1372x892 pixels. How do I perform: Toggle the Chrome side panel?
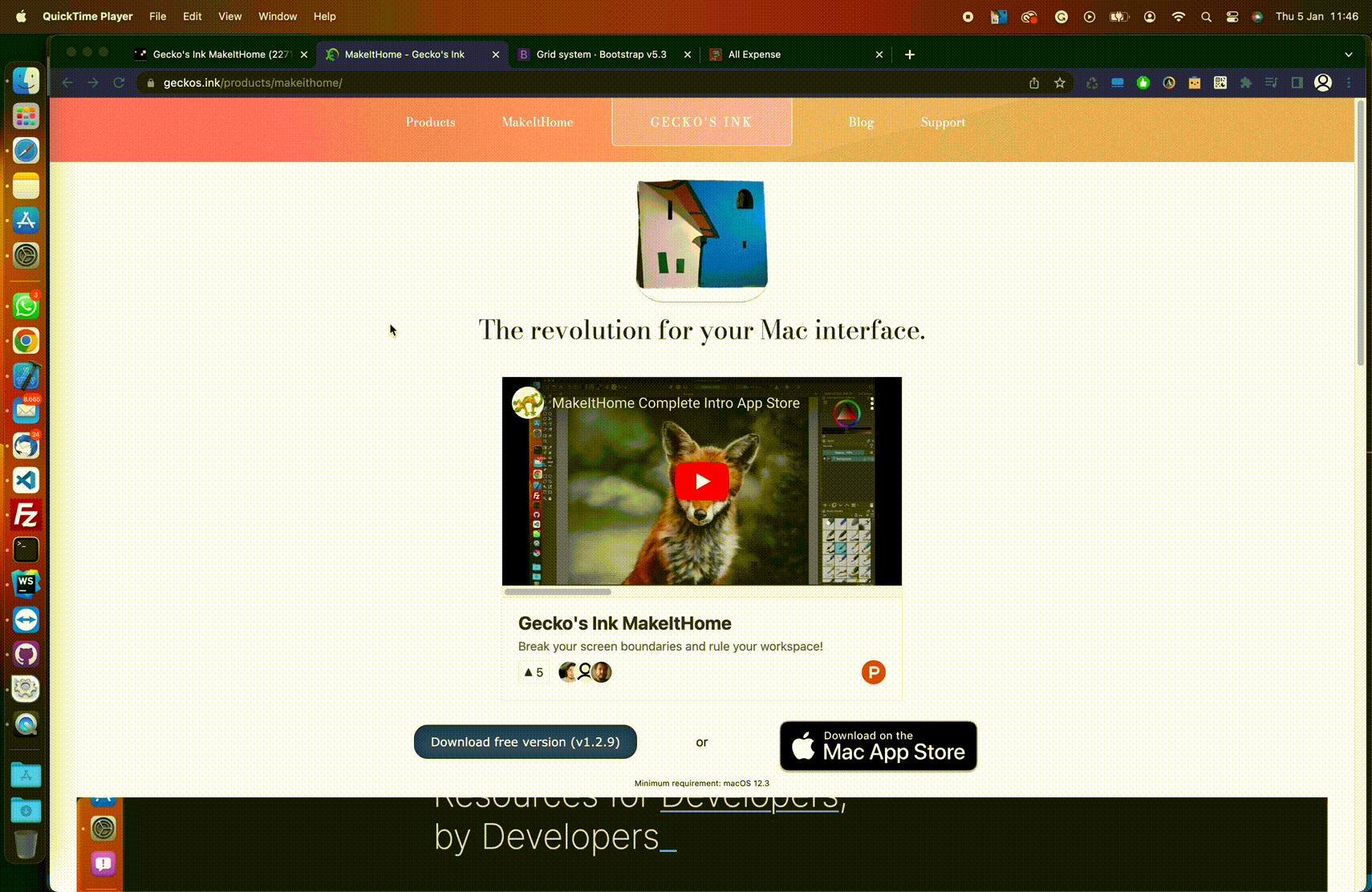[1297, 83]
